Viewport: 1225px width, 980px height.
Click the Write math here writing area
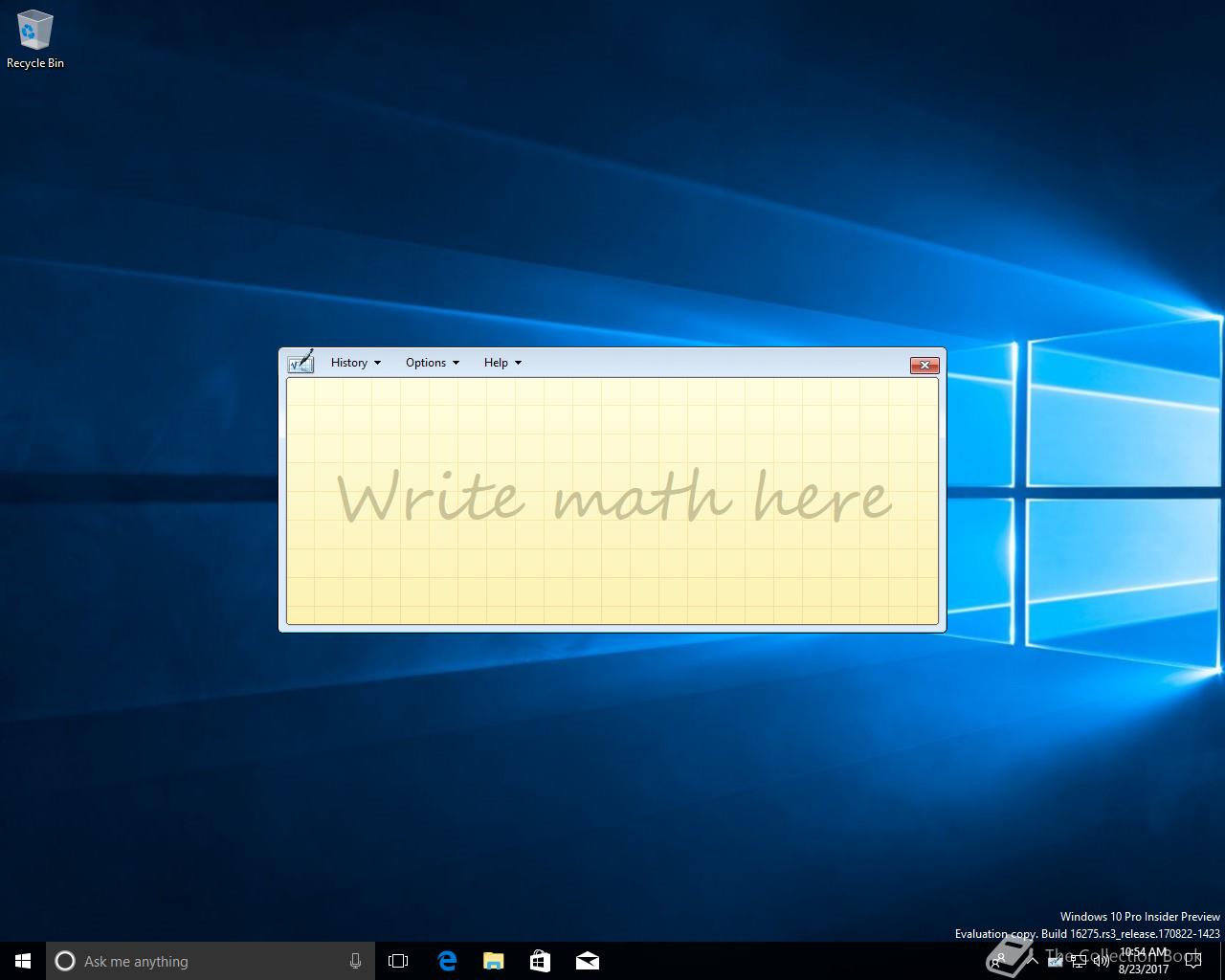coord(612,501)
